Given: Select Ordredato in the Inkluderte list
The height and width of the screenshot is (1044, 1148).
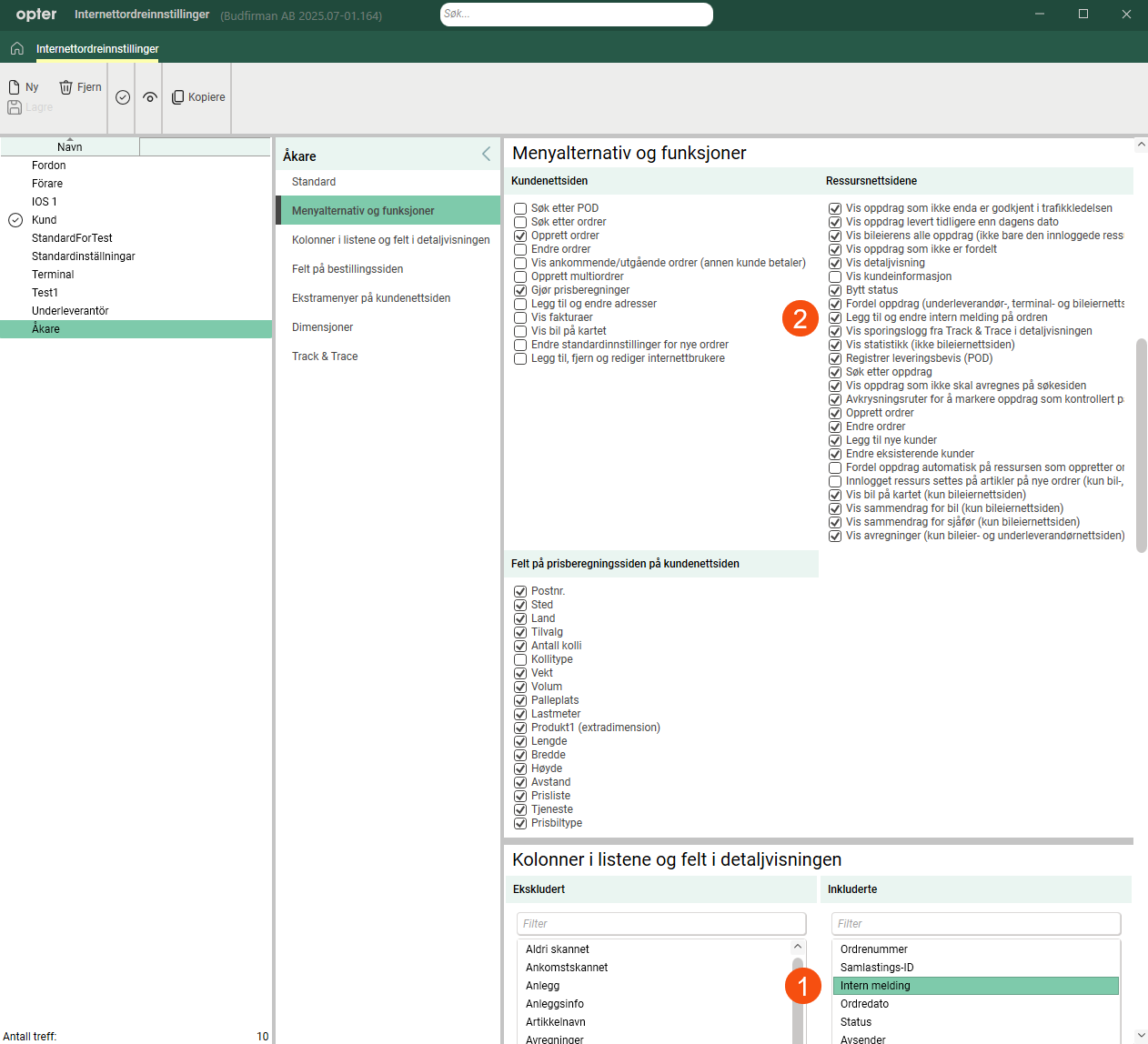Looking at the screenshot, I should [864, 1004].
